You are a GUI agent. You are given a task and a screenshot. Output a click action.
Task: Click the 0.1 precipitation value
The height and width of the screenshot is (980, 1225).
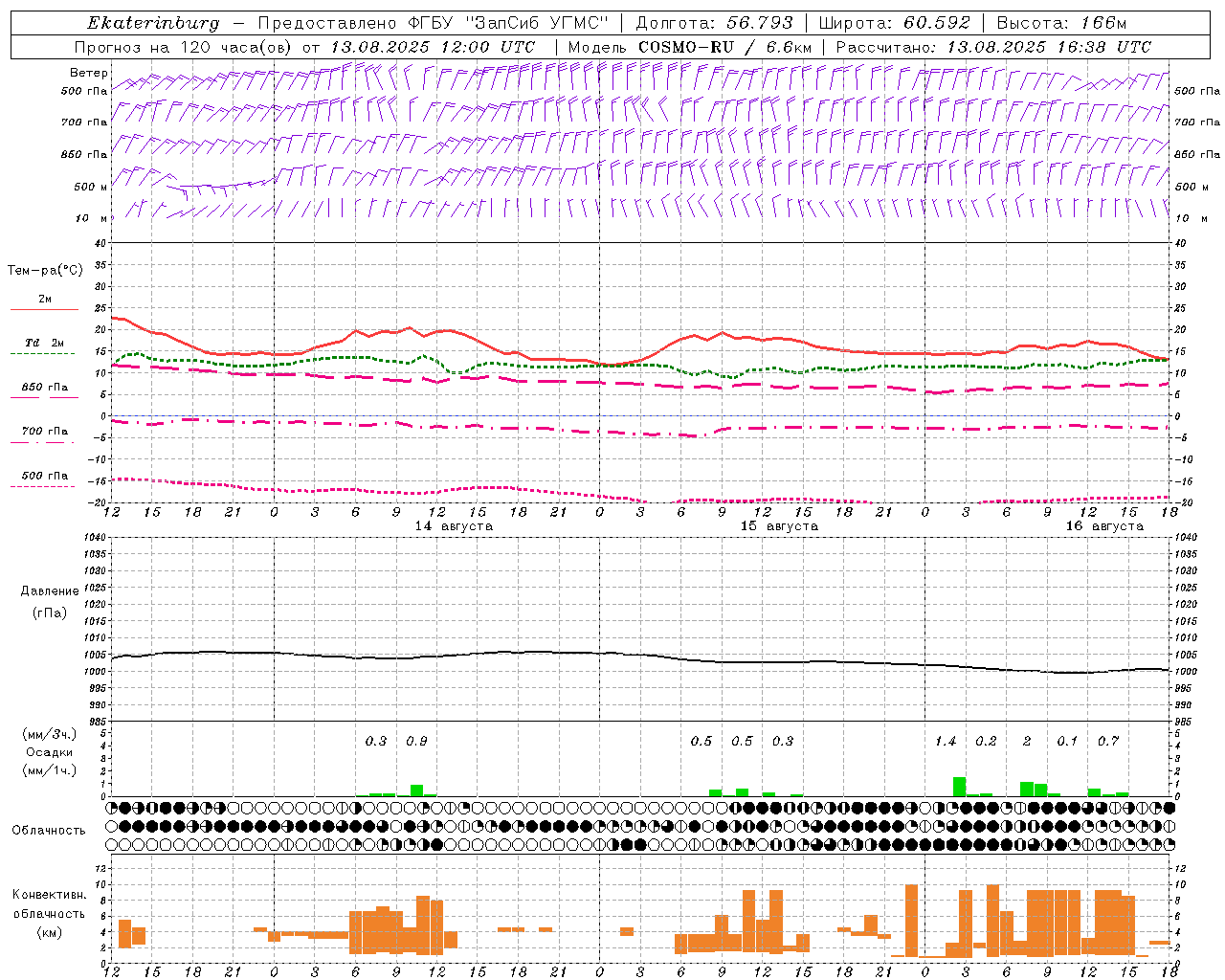pos(1067,741)
